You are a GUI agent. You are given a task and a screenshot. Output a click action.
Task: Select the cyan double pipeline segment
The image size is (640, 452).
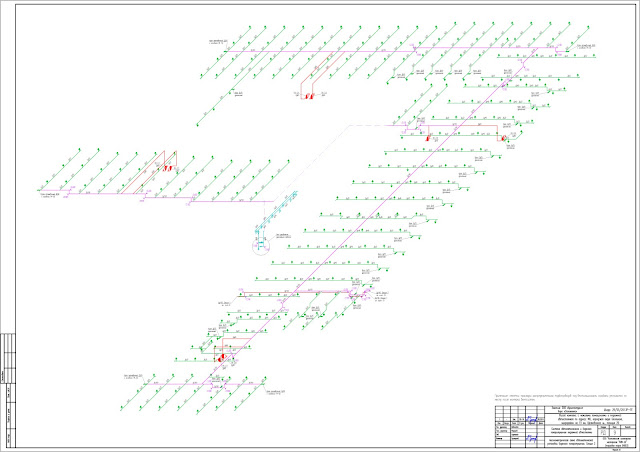(278, 212)
